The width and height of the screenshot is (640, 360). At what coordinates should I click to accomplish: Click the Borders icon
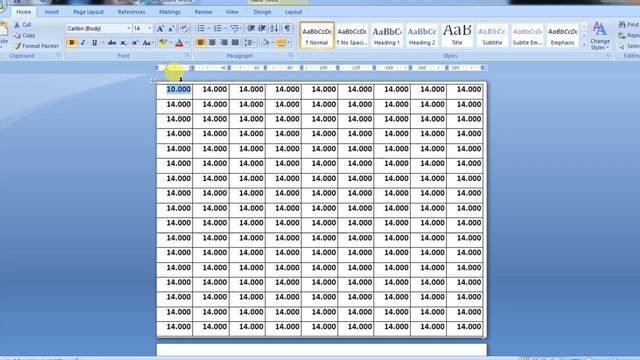[x=281, y=42]
